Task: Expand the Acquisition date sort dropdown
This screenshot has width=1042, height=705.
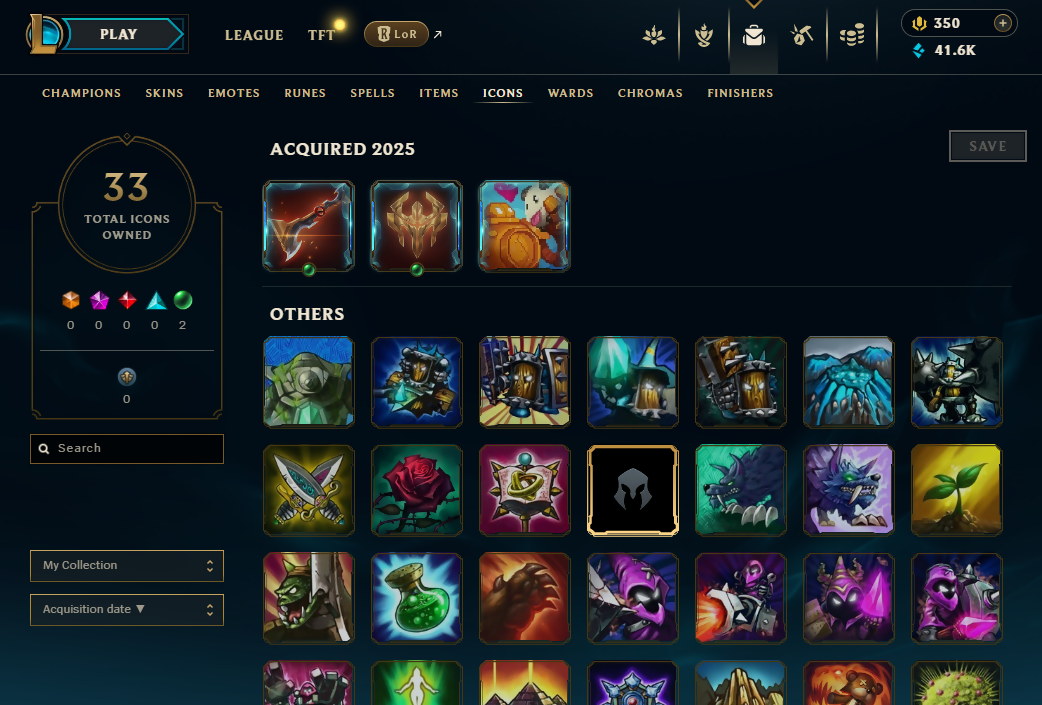Action: coord(127,610)
